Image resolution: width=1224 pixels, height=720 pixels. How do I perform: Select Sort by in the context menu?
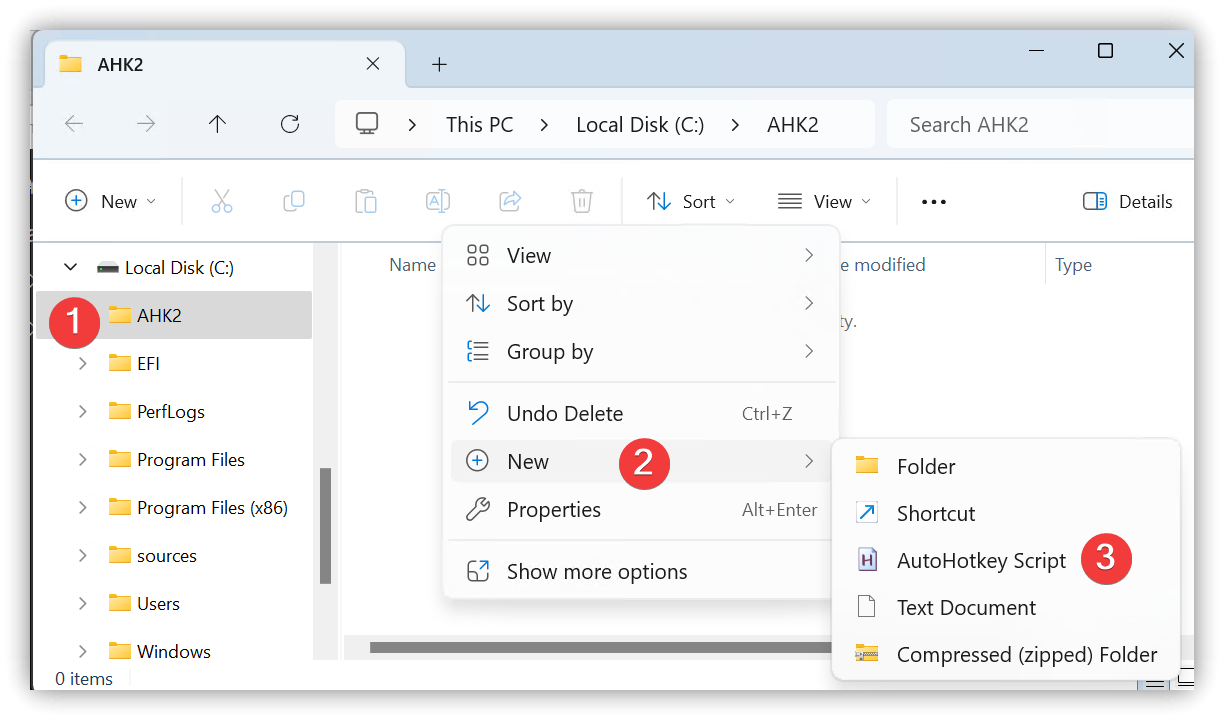[x=640, y=304]
